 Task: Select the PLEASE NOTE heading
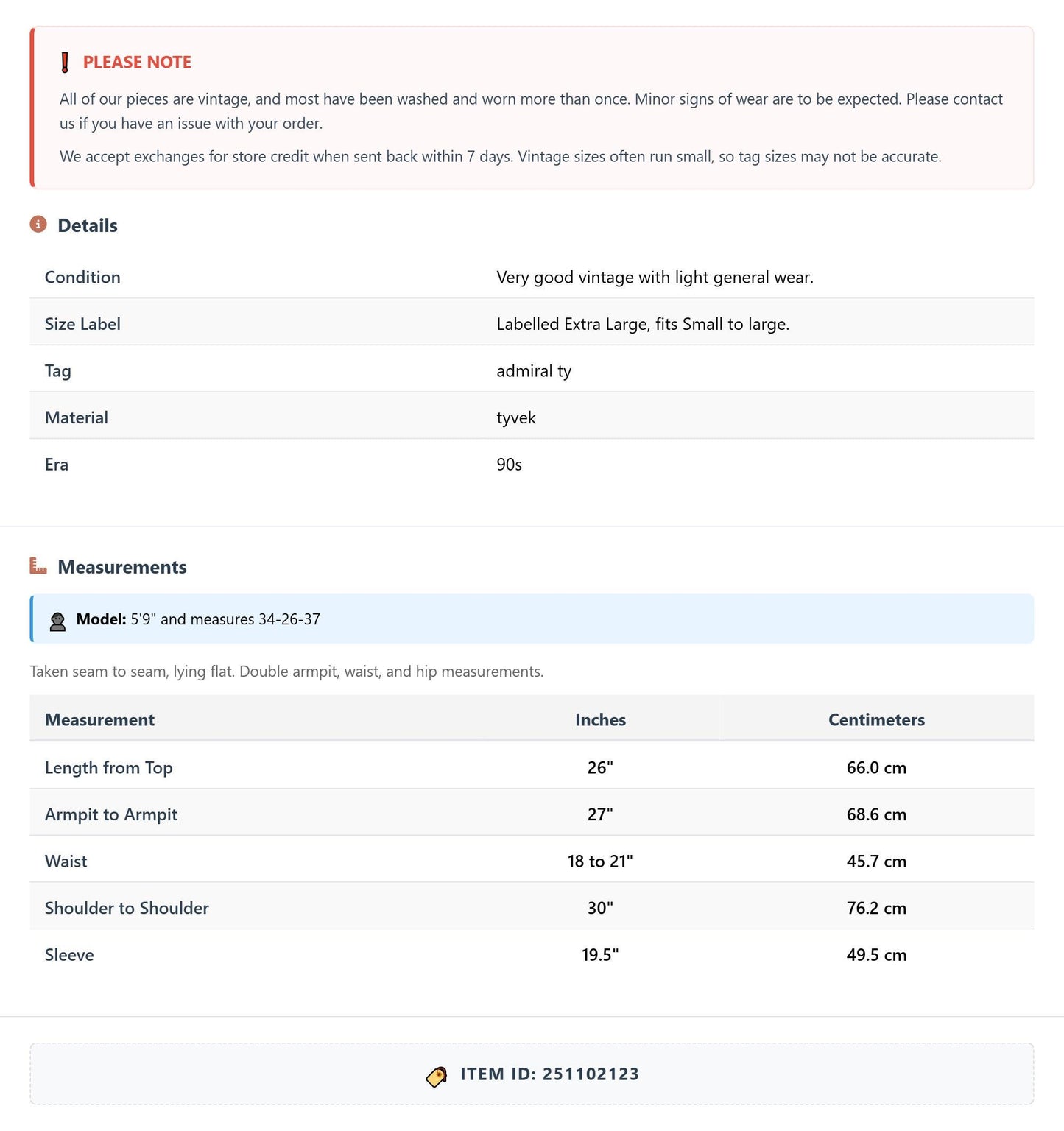pyautogui.click(x=137, y=63)
